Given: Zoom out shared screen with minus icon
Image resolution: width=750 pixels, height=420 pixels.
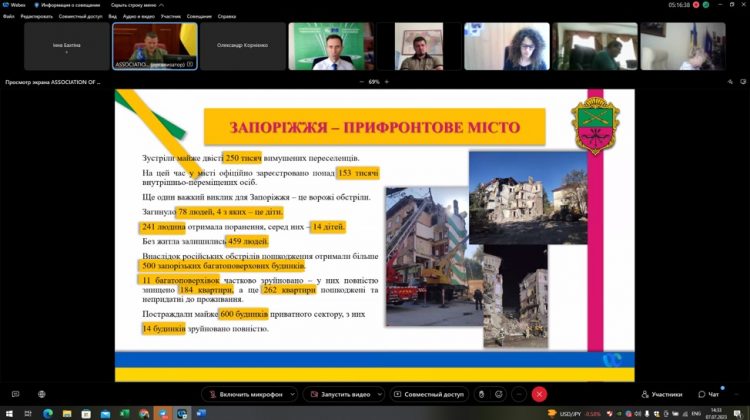Looking at the screenshot, I should 361,82.
